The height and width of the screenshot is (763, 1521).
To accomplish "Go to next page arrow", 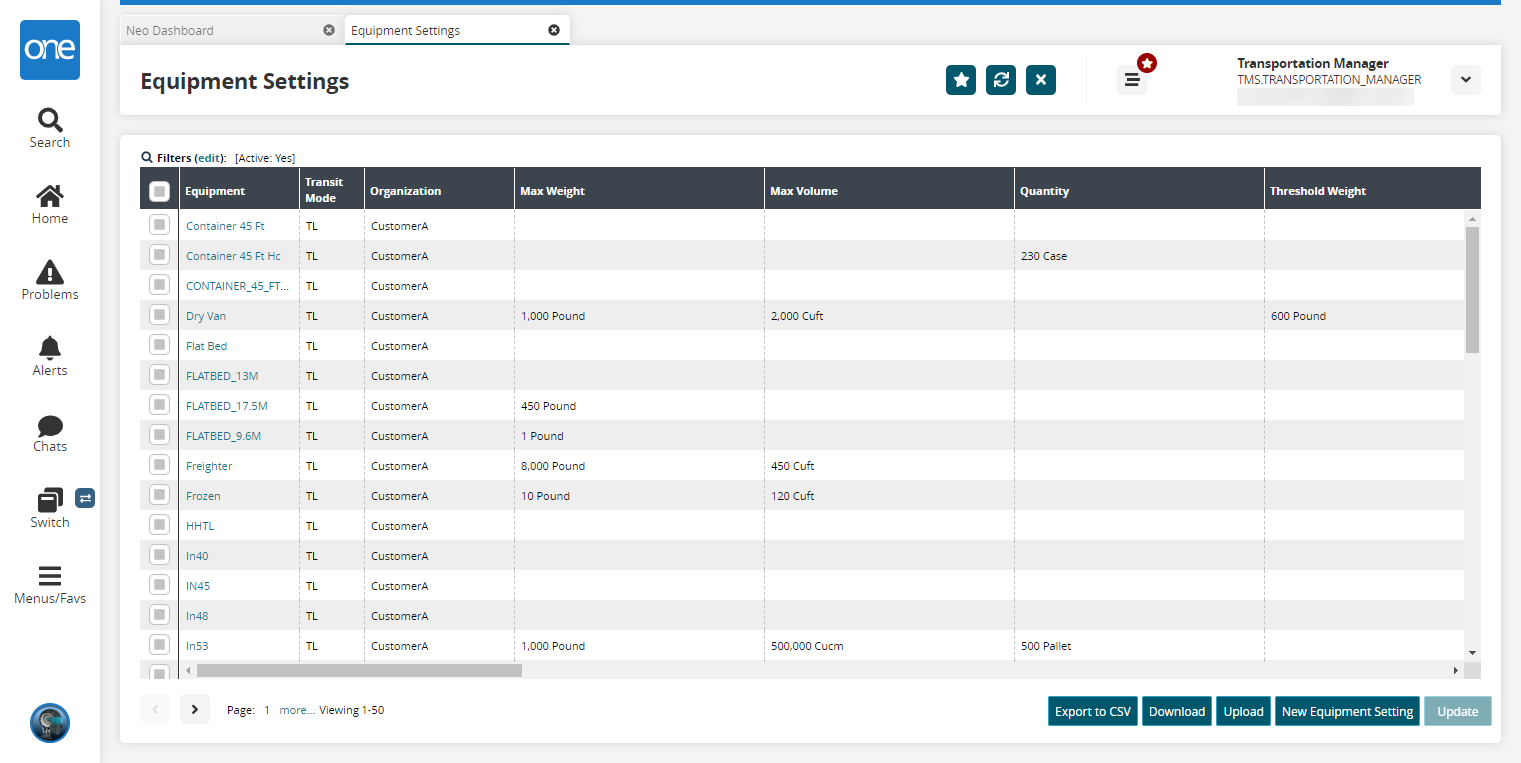I will (195, 710).
